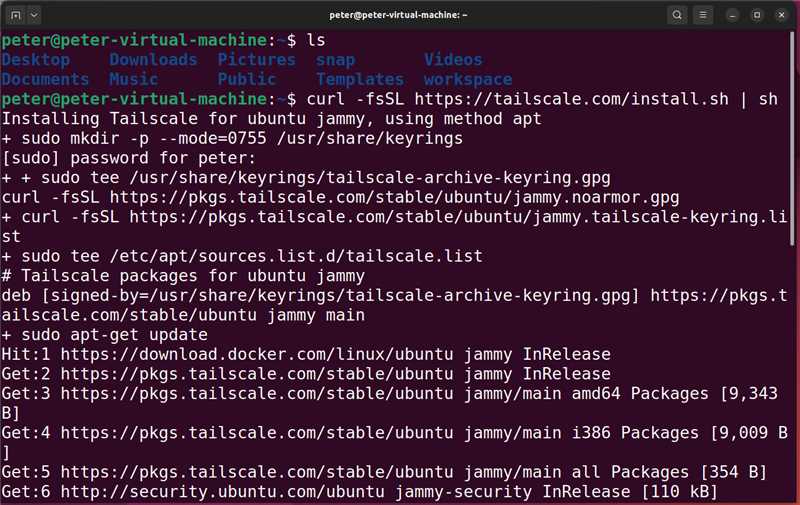The image size is (800, 505).
Task: Click the workspace directory name in ls output
Action: (467, 79)
